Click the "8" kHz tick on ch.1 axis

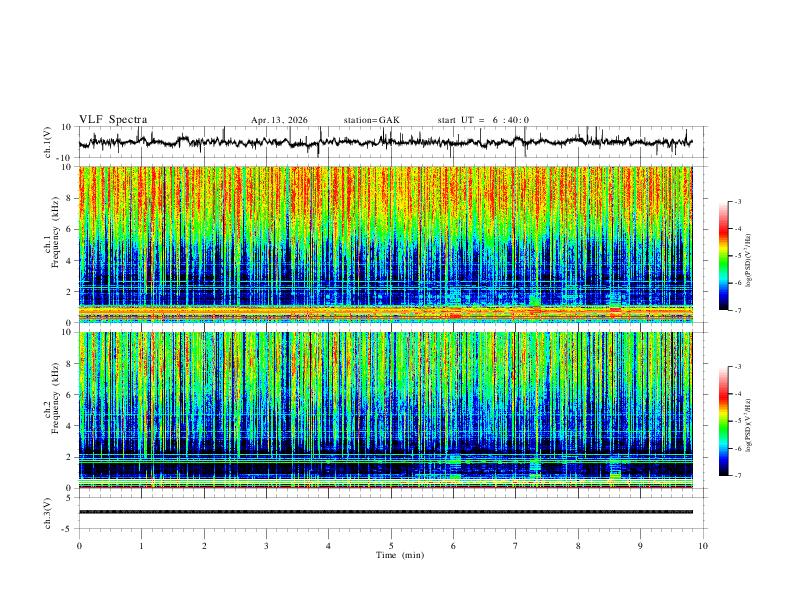point(70,198)
